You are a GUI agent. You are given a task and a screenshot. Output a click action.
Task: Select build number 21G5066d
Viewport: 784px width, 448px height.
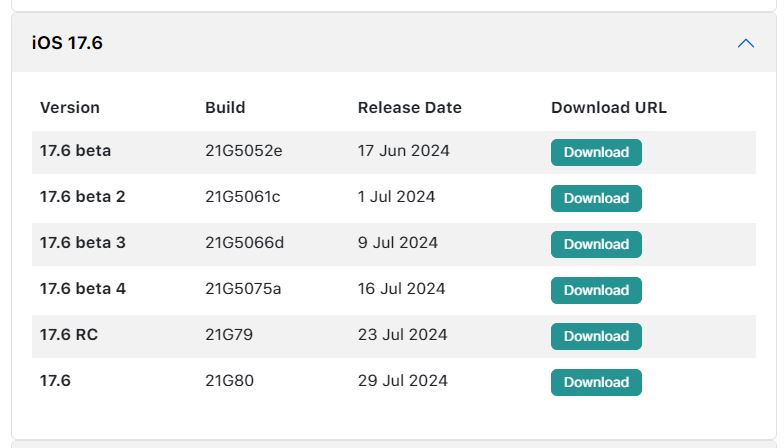click(x=244, y=242)
